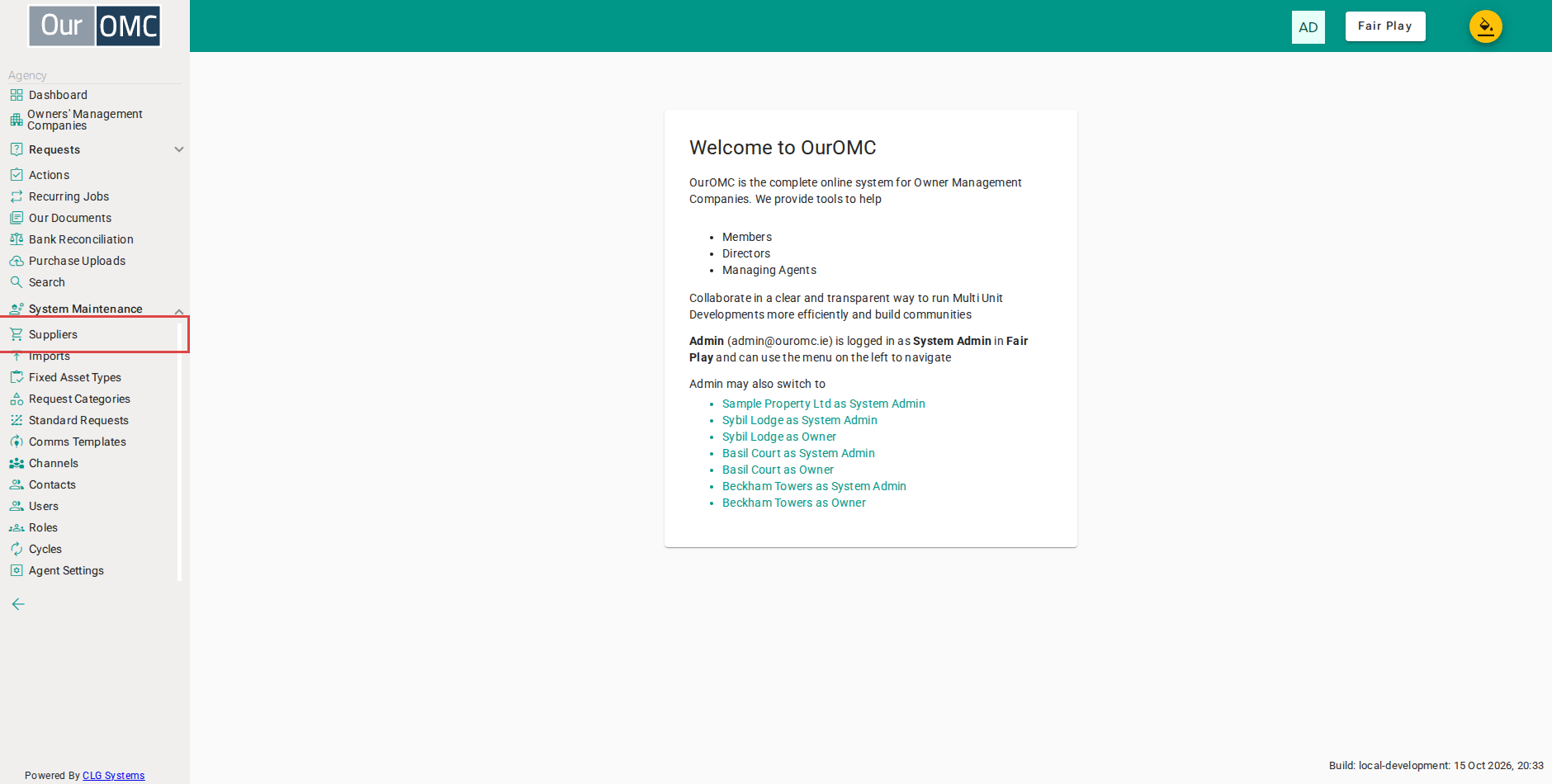The height and width of the screenshot is (784, 1552).
Task: Click the Fair Play button
Action: point(1385,26)
